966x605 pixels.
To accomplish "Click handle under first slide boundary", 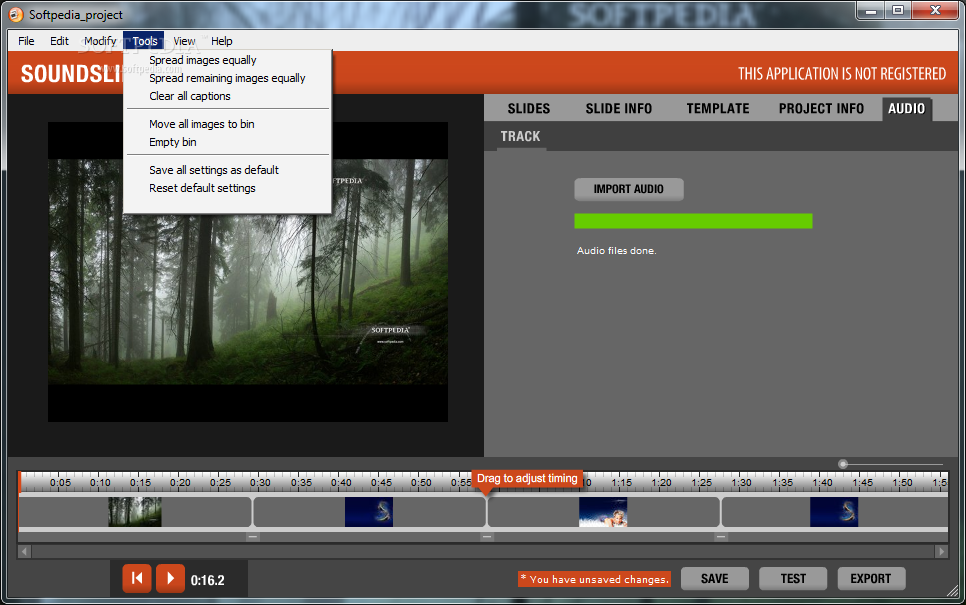I will [x=253, y=537].
